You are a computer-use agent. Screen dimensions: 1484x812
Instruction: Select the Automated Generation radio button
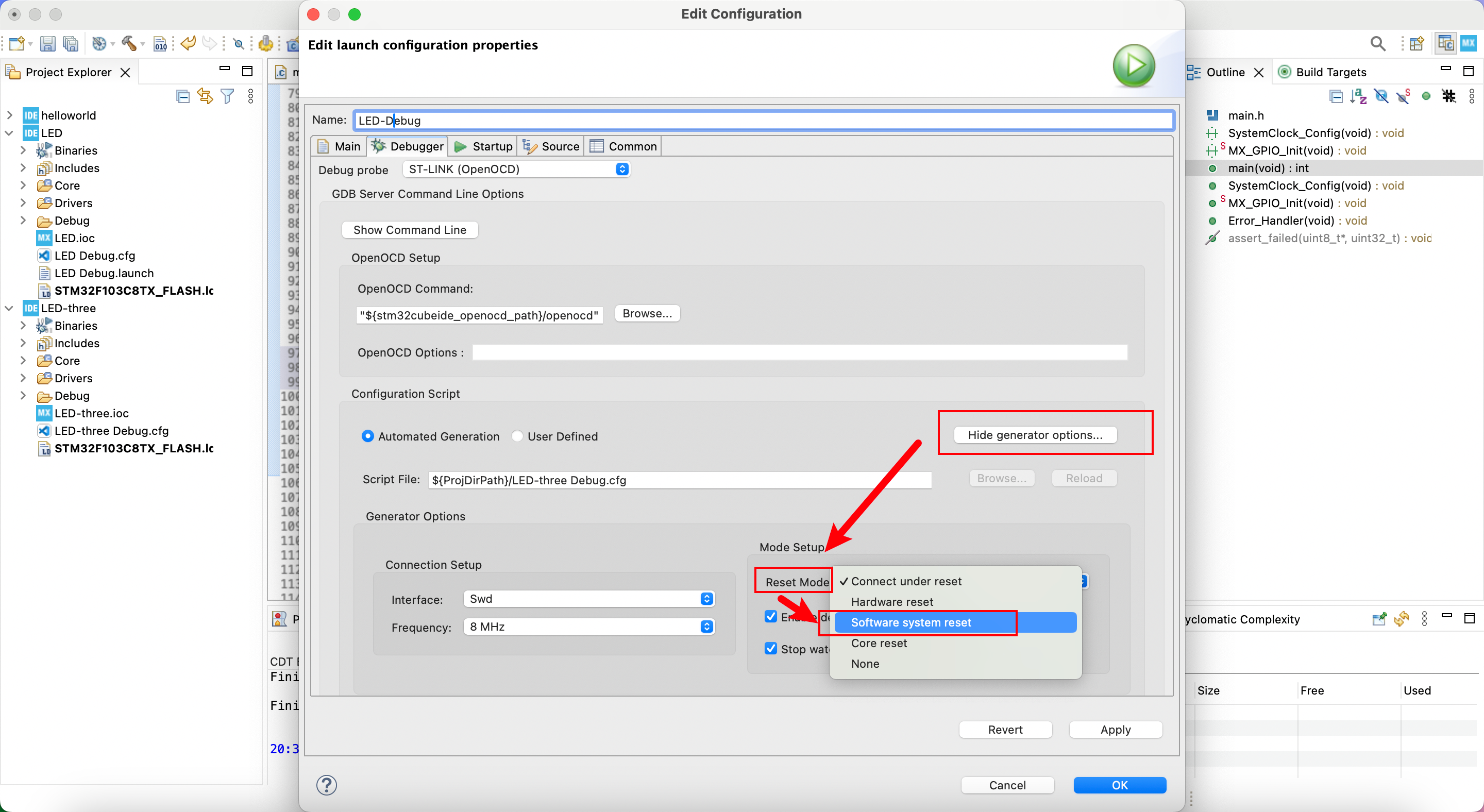click(367, 436)
